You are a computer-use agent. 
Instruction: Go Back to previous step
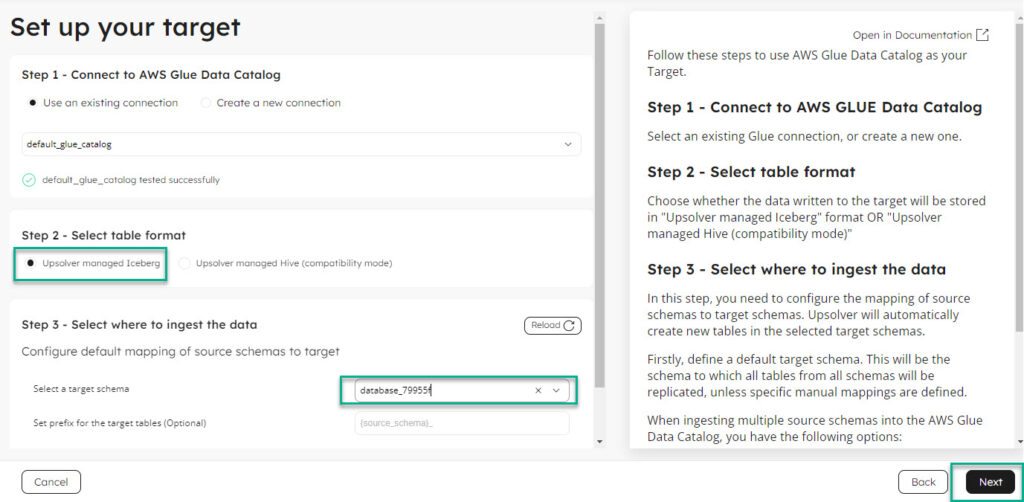(x=923, y=482)
